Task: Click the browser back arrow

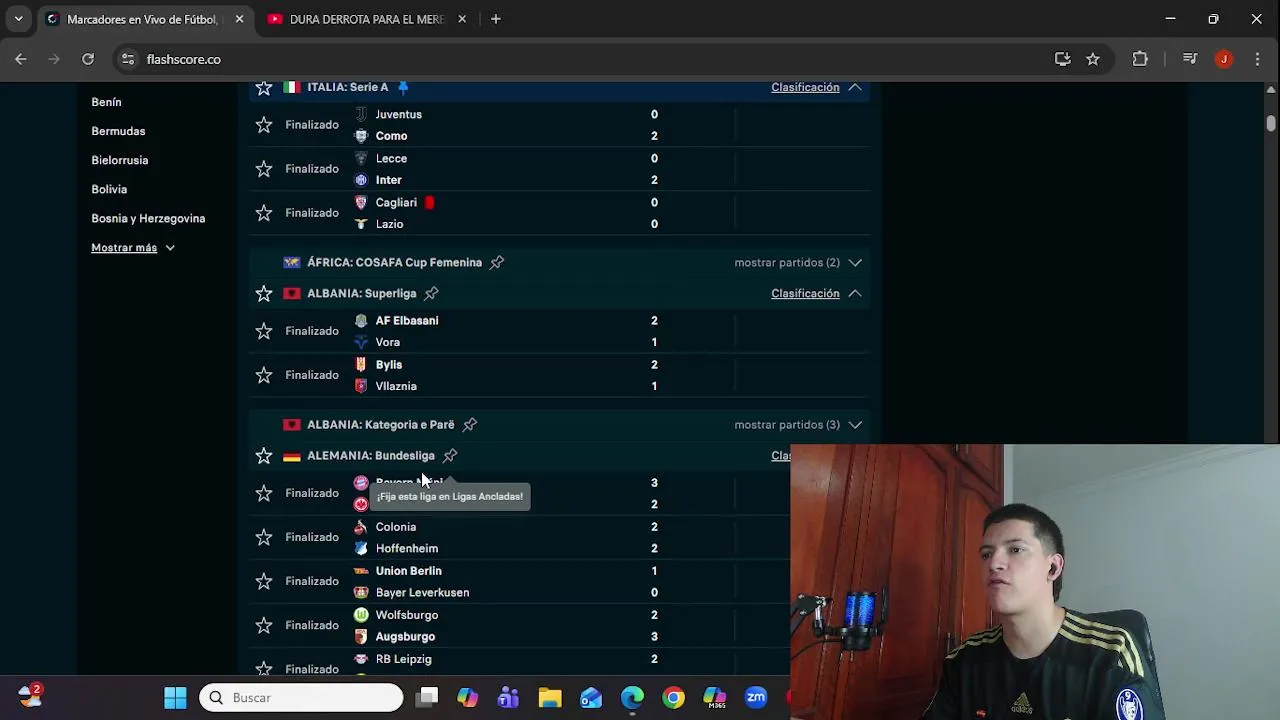Action: (x=21, y=59)
